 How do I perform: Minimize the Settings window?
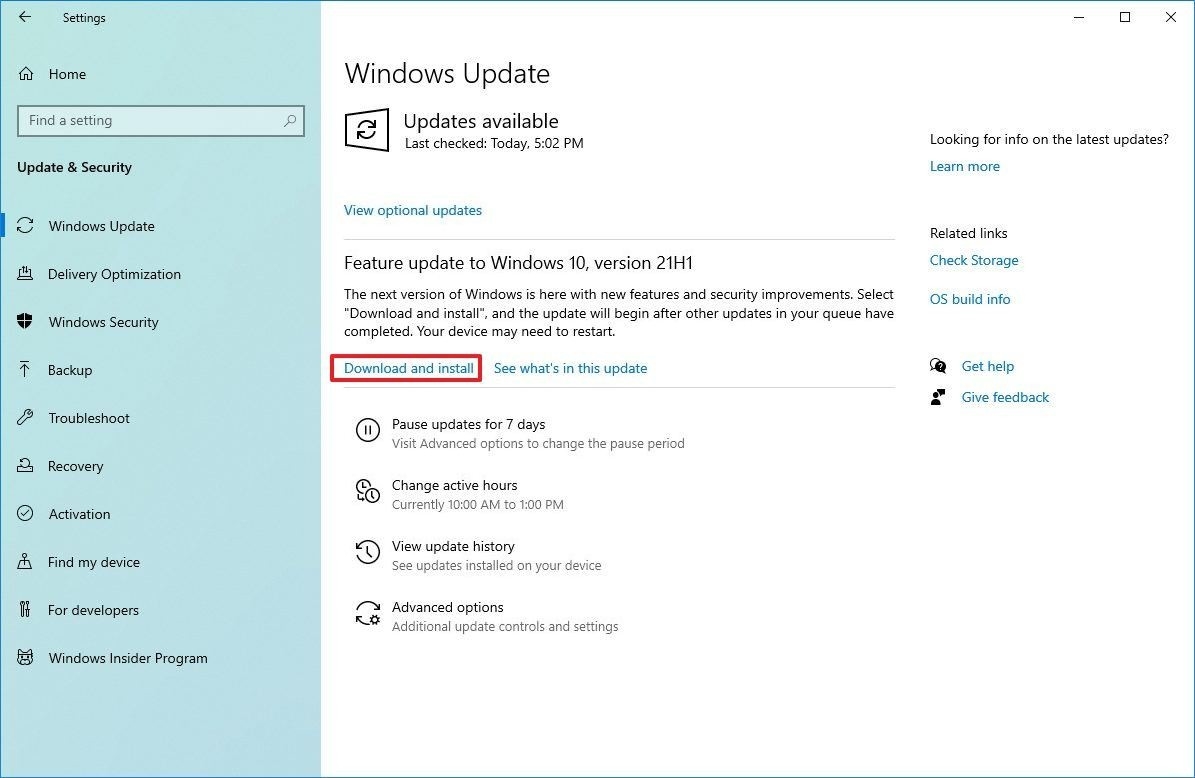tap(1078, 17)
